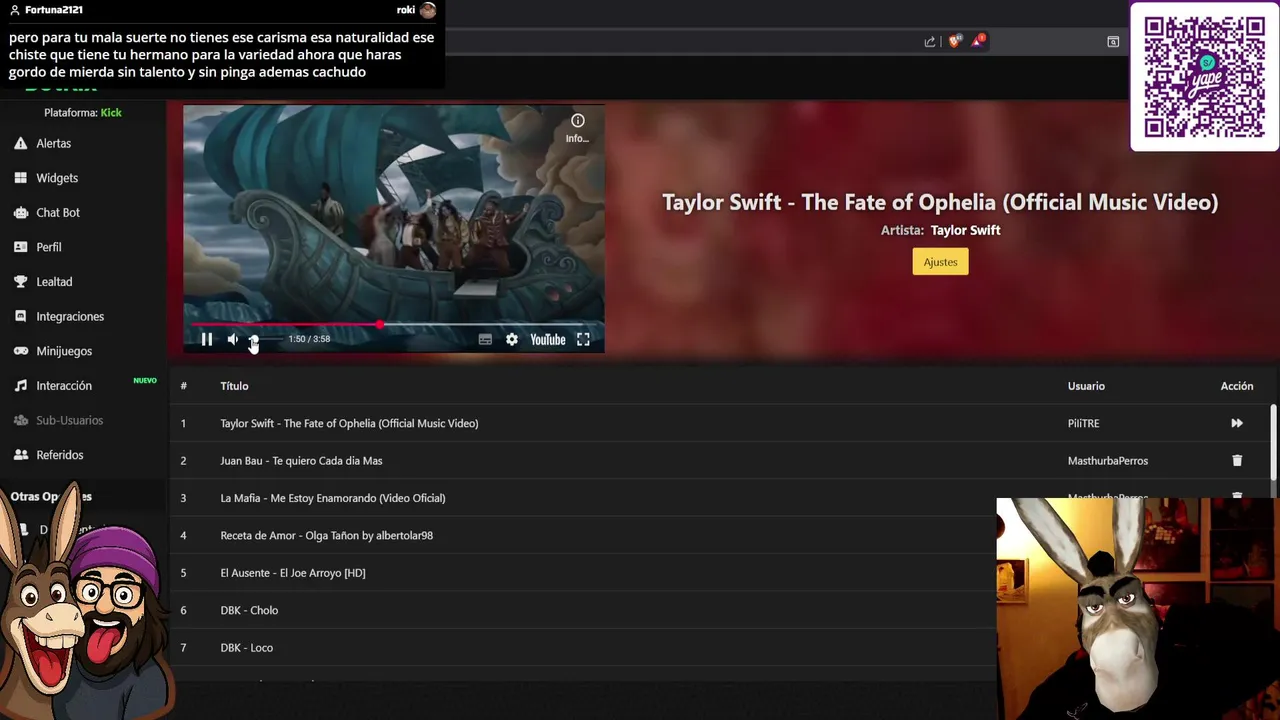The image size is (1280, 720).
Task: Click the Widgets grid icon
Action: click(x=21, y=178)
